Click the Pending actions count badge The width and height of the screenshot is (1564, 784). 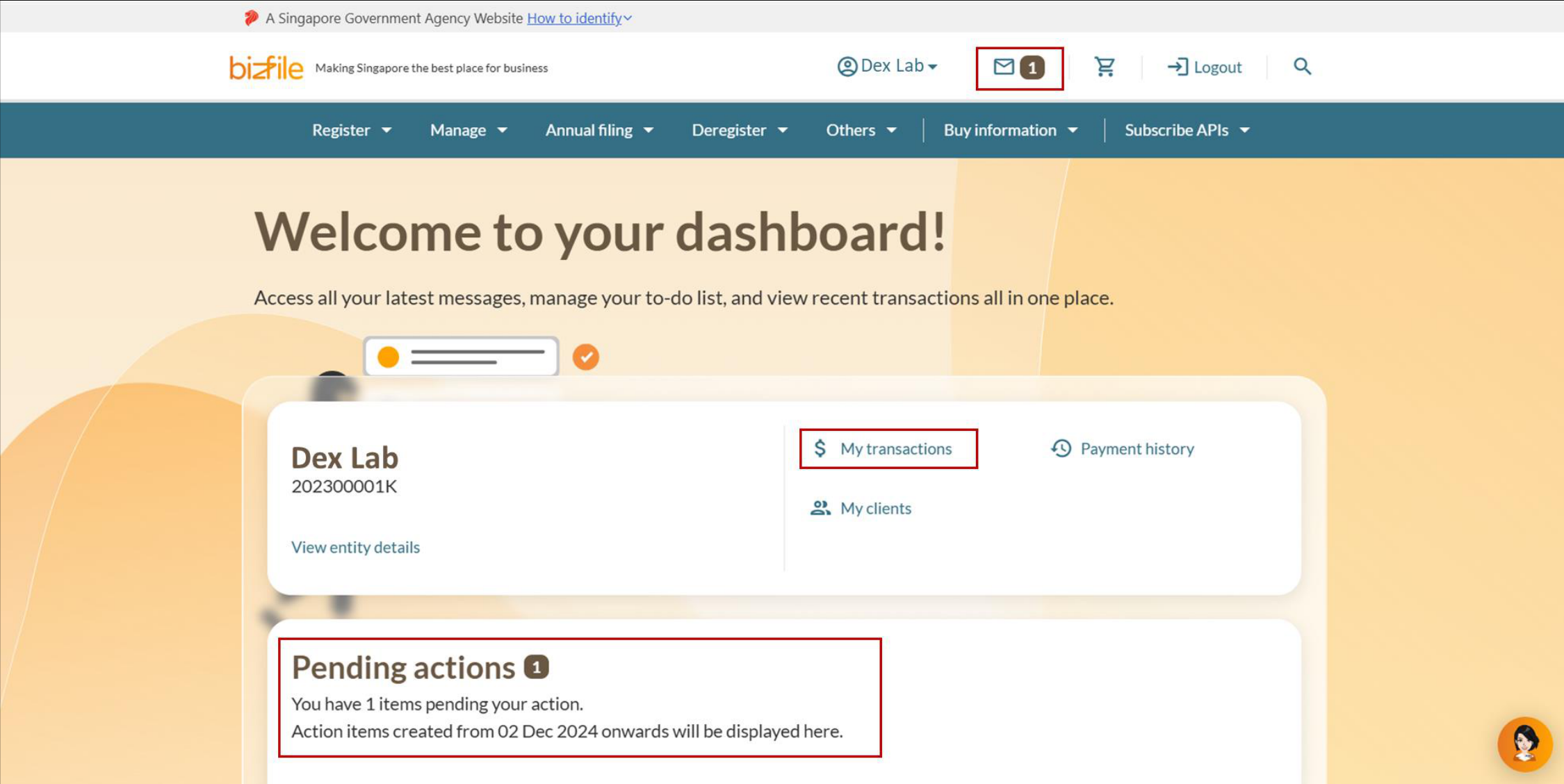pyautogui.click(x=536, y=667)
